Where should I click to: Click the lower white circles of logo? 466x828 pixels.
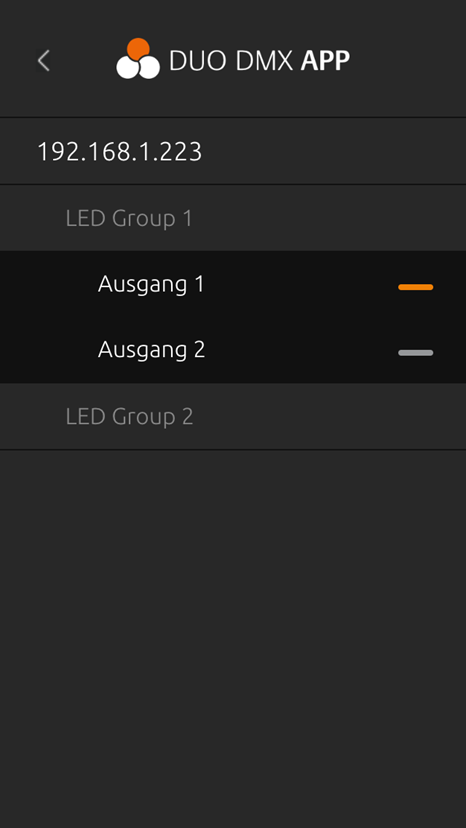pos(138,68)
